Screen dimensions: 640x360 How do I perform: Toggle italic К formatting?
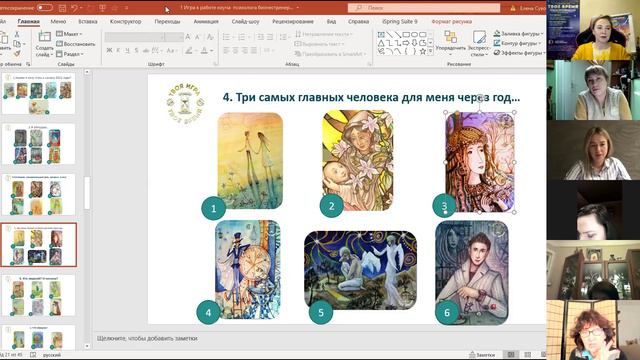pos(118,51)
